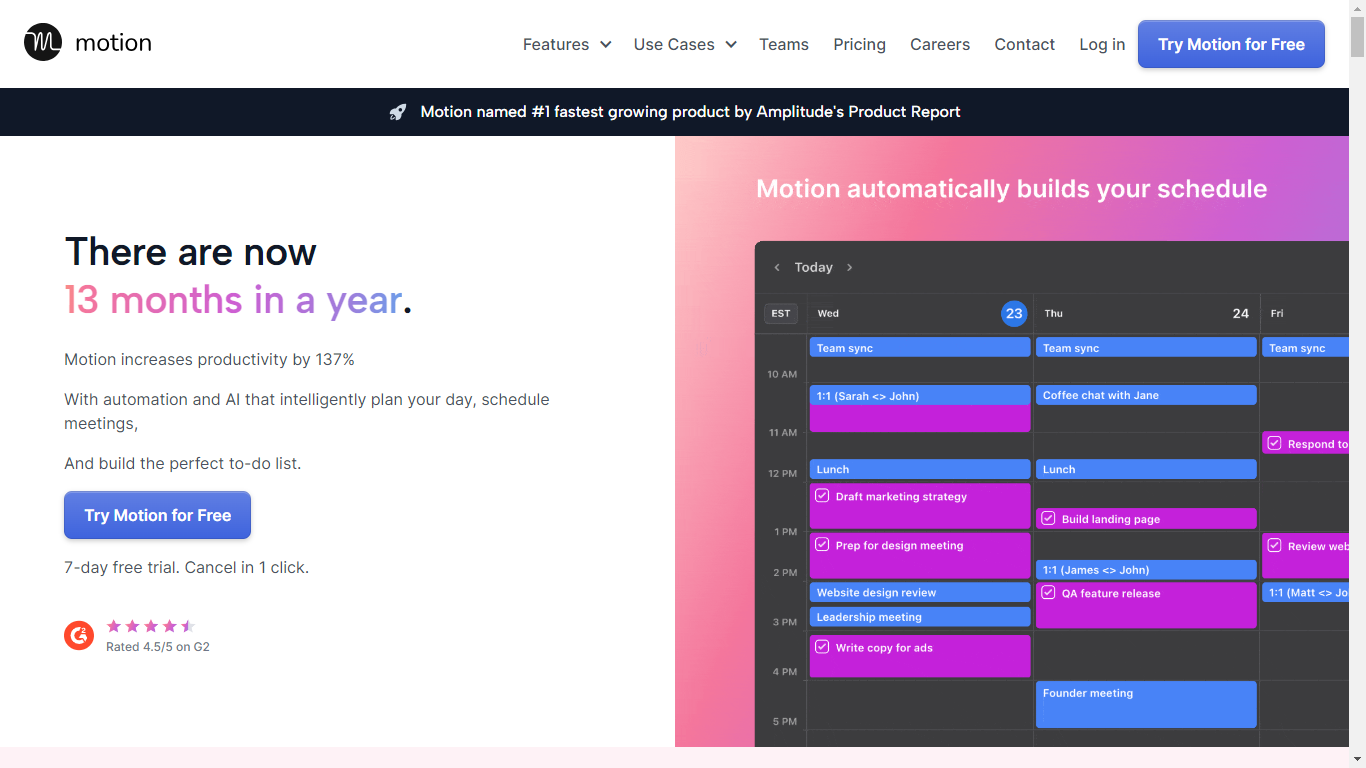Image resolution: width=1366 pixels, height=768 pixels.
Task: Mark Write copy for ads complete
Action: coord(822,647)
